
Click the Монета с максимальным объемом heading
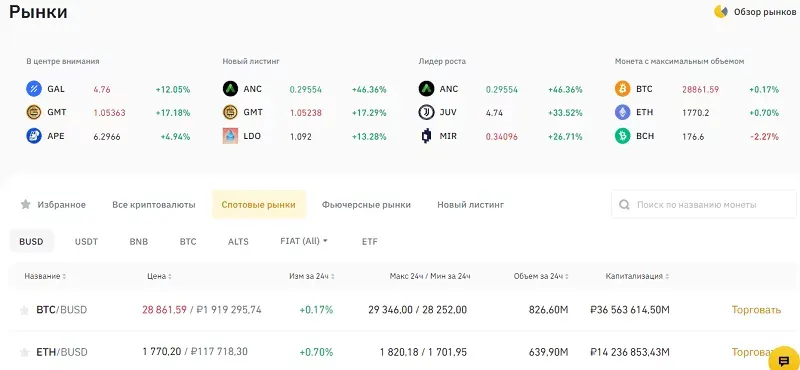pos(679,61)
